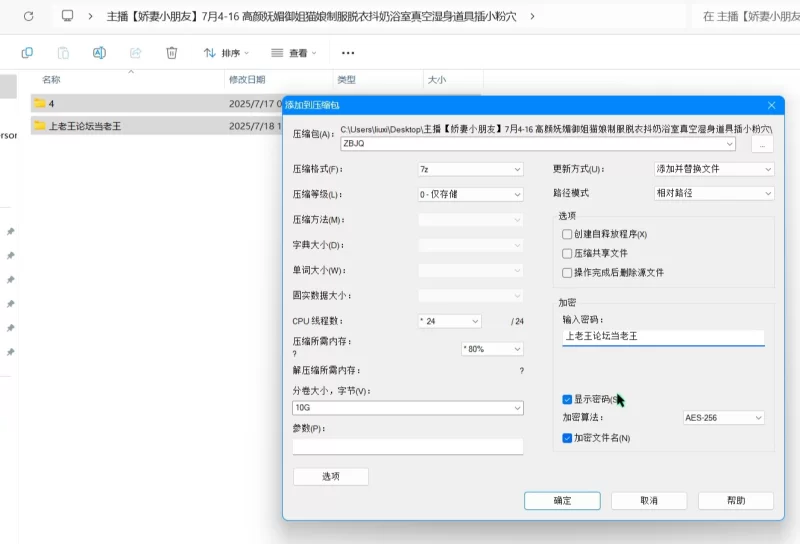Click the delete trash icon
The image size is (800, 544).
pos(172,53)
